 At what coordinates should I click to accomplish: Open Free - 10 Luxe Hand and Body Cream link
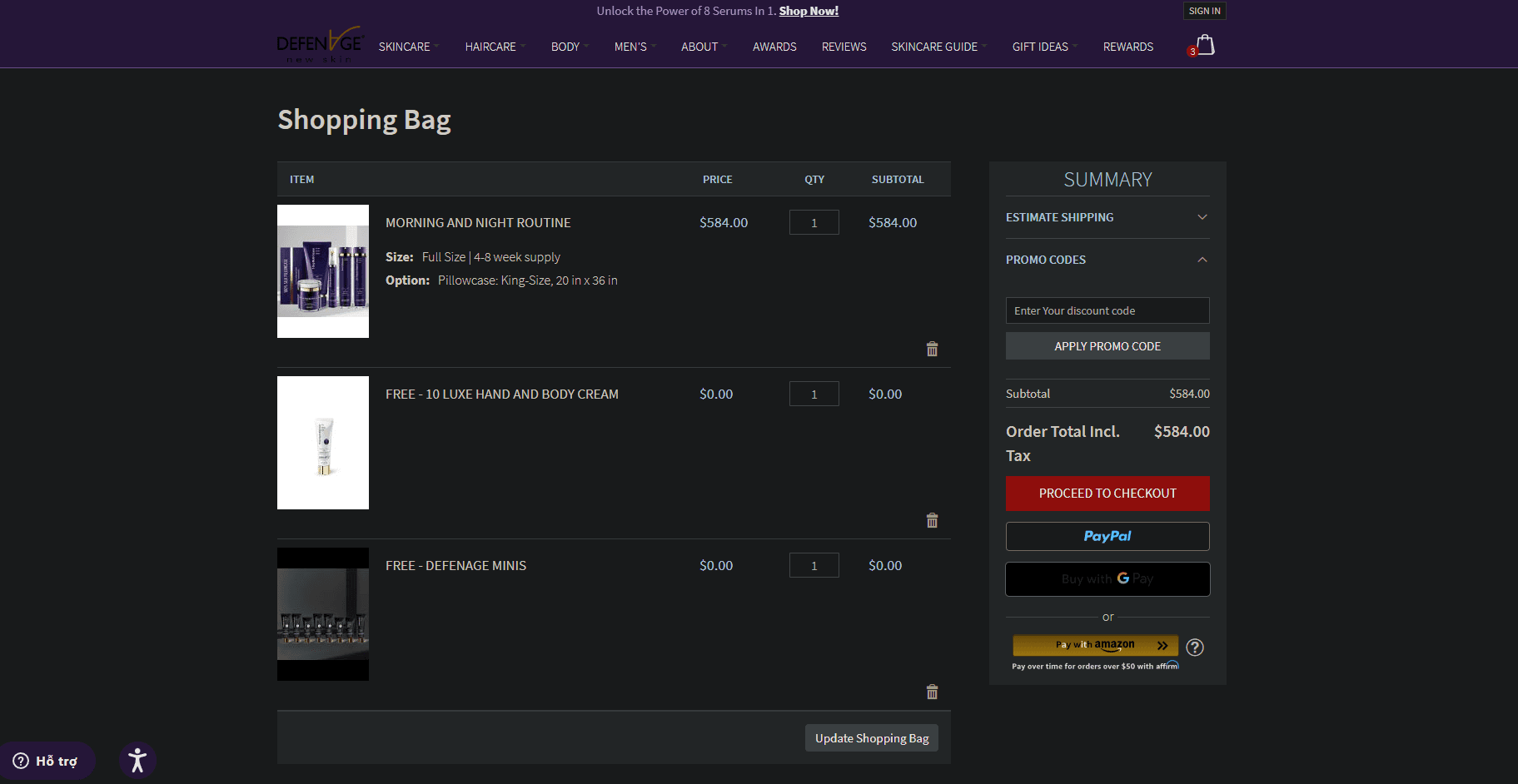pos(502,394)
